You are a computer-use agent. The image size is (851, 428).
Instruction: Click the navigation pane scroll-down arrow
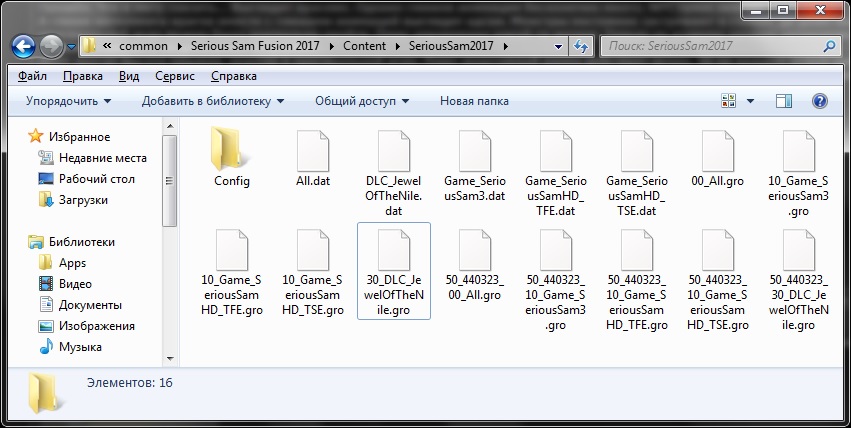click(x=170, y=359)
